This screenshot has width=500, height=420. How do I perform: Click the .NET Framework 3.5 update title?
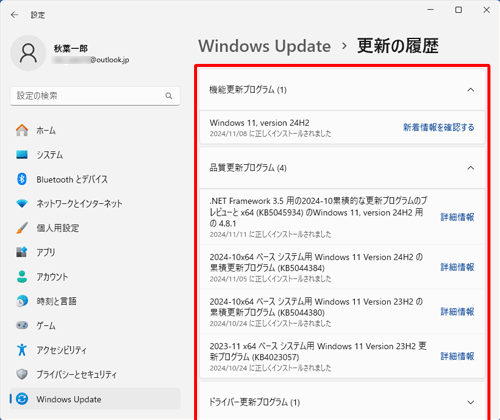[318, 212]
